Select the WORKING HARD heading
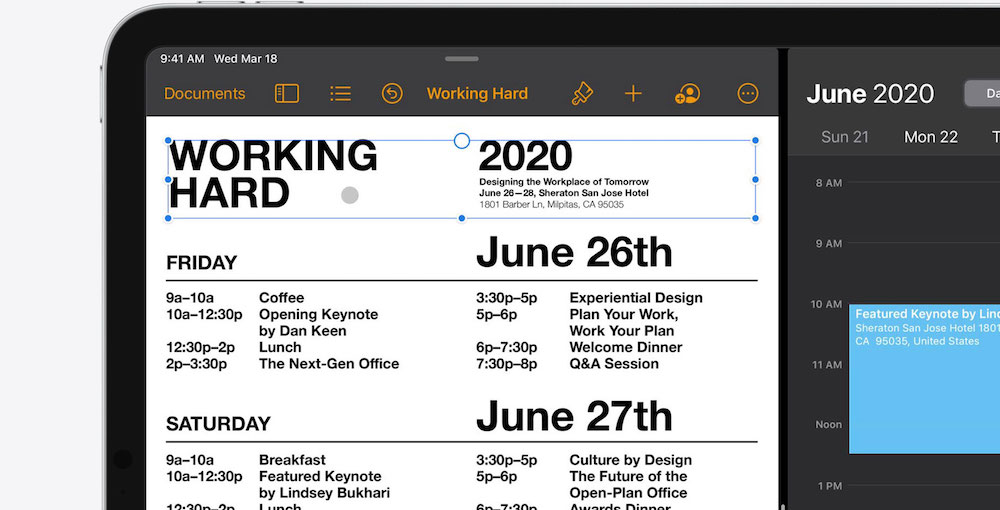 273,175
